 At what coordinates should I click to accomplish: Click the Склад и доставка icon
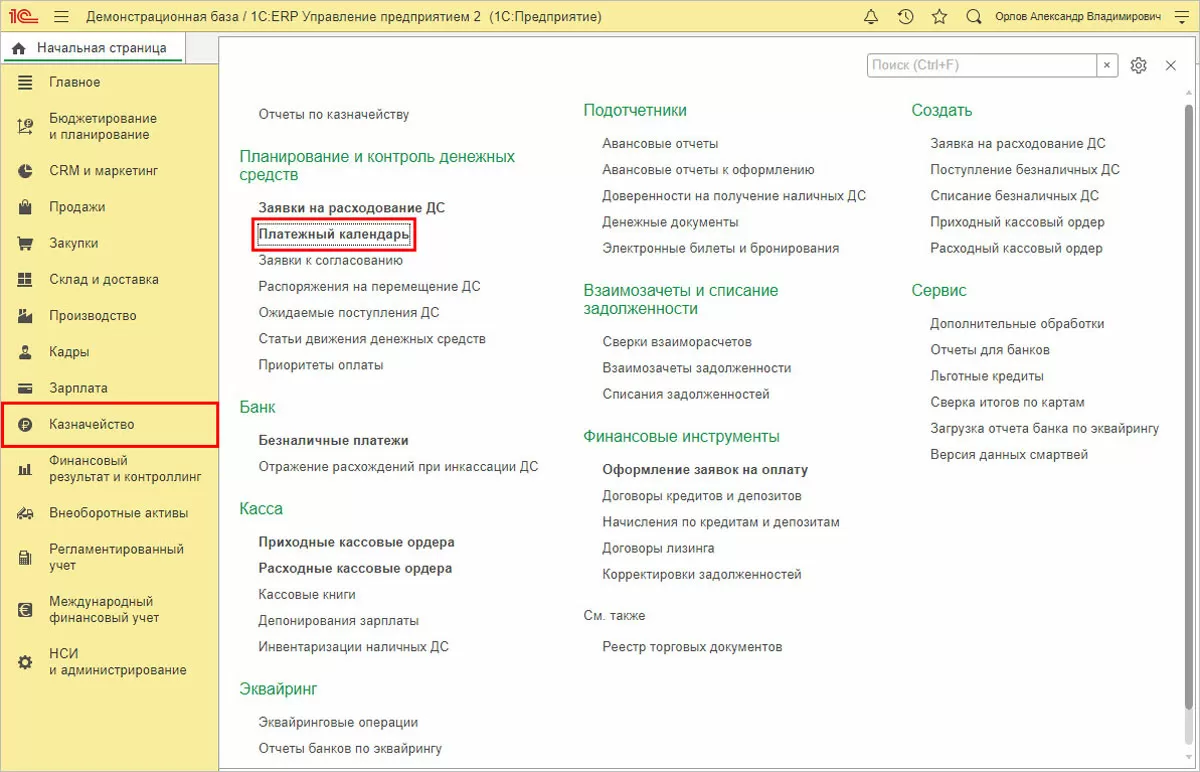27,279
